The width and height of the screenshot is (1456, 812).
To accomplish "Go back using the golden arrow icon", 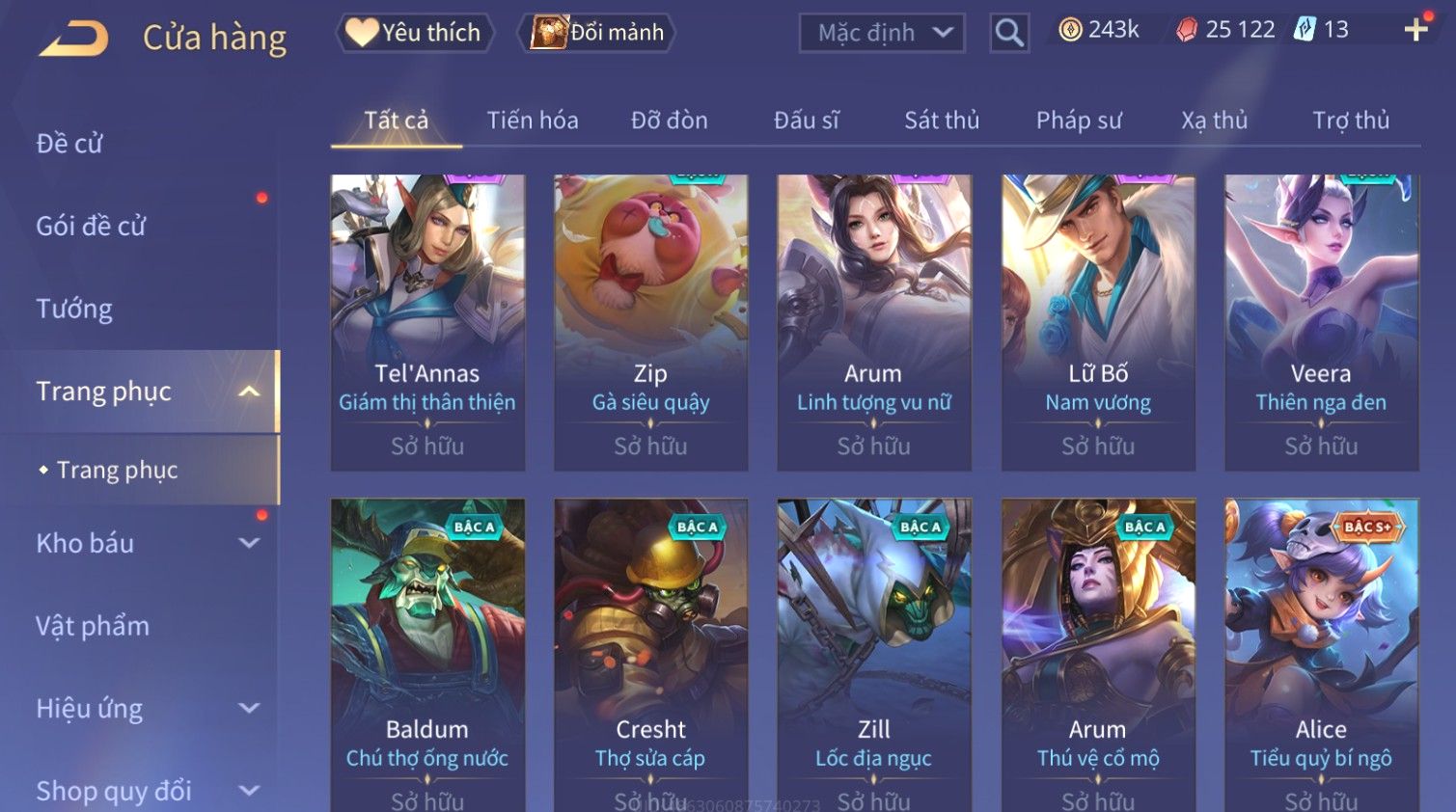I will pyautogui.click(x=73, y=39).
